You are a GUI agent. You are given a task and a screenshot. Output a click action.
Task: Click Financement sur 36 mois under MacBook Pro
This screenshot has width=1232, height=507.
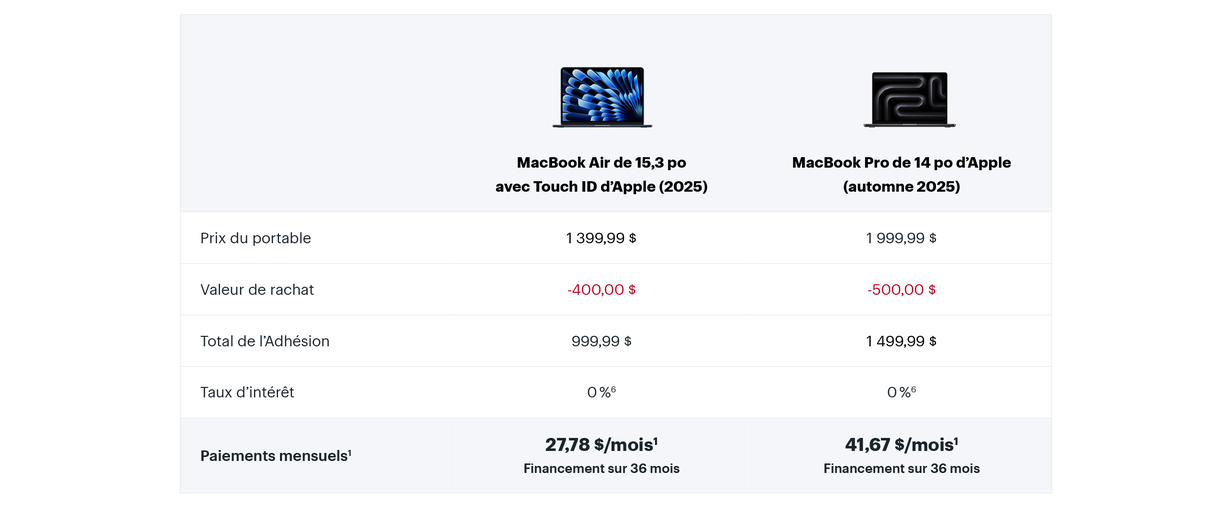tap(901, 469)
